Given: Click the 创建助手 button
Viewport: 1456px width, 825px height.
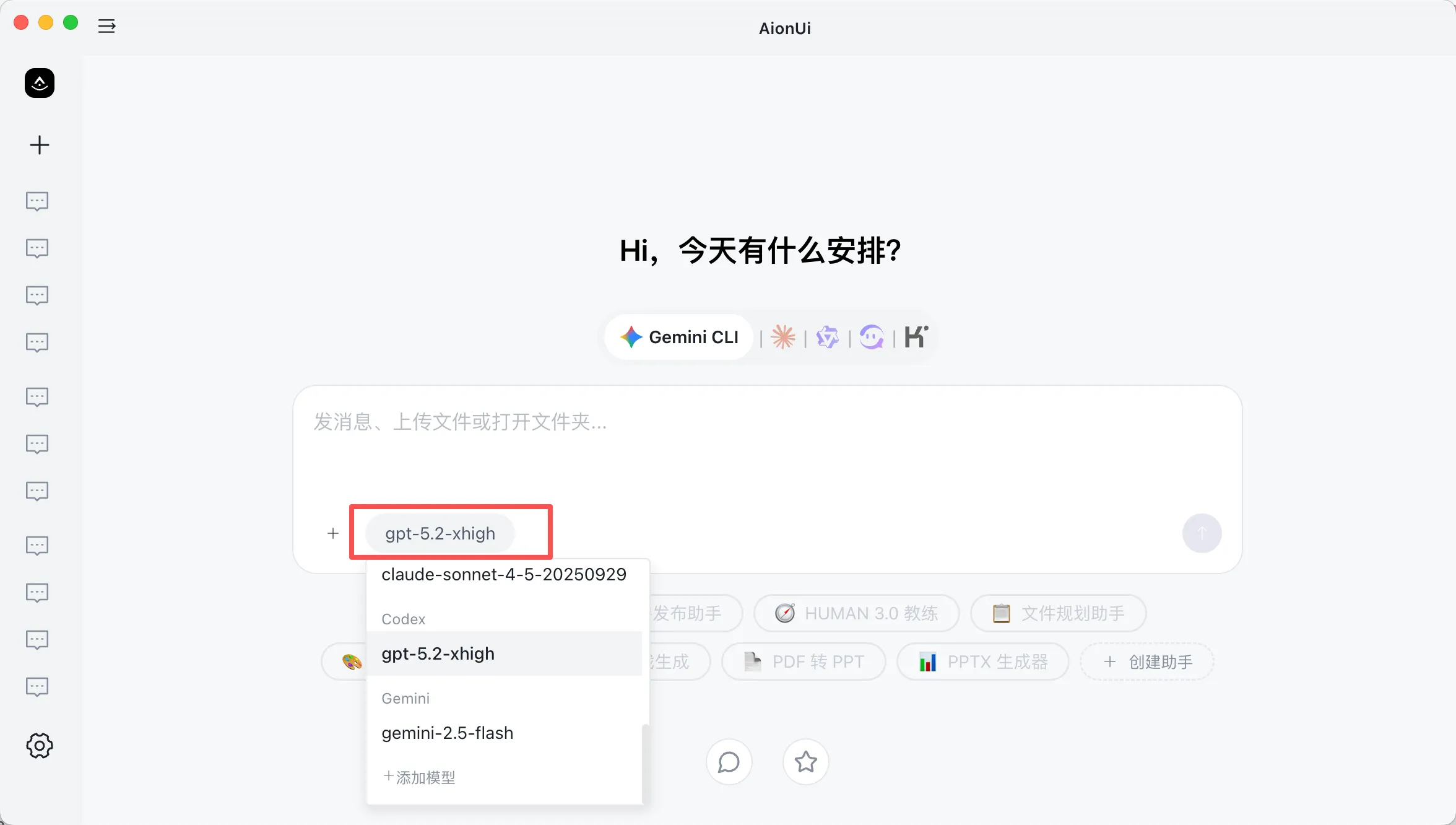Looking at the screenshot, I should (1146, 661).
